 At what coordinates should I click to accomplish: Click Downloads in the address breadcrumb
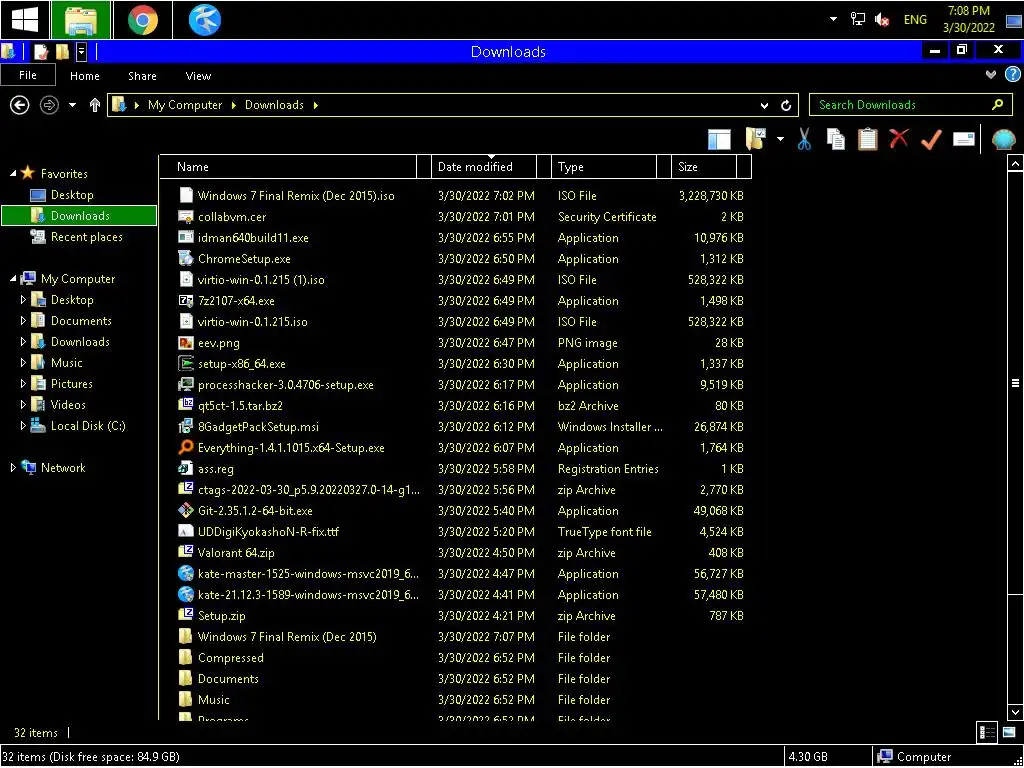coord(274,105)
